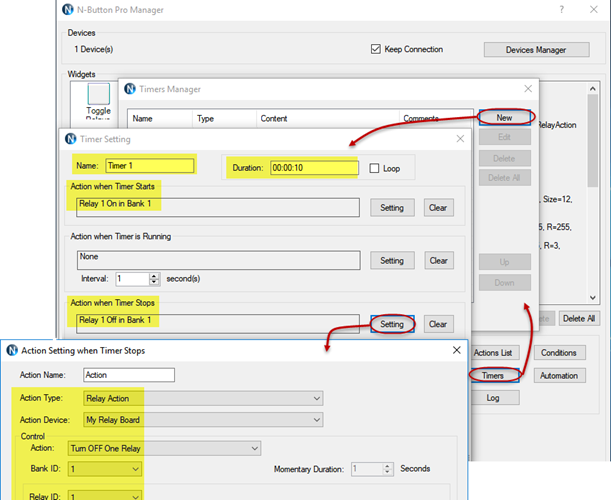The height and width of the screenshot is (500, 611).
Task: Sort by the Content column header
Action: pyautogui.click(x=328, y=118)
